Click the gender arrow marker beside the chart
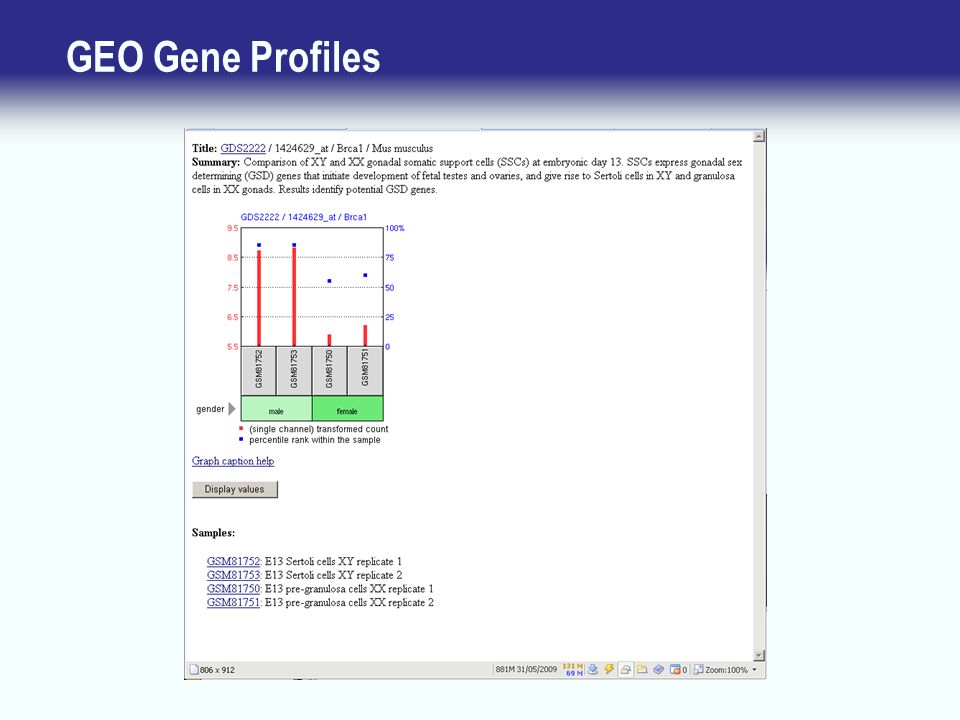960x720 pixels. [x=231, y=408]
